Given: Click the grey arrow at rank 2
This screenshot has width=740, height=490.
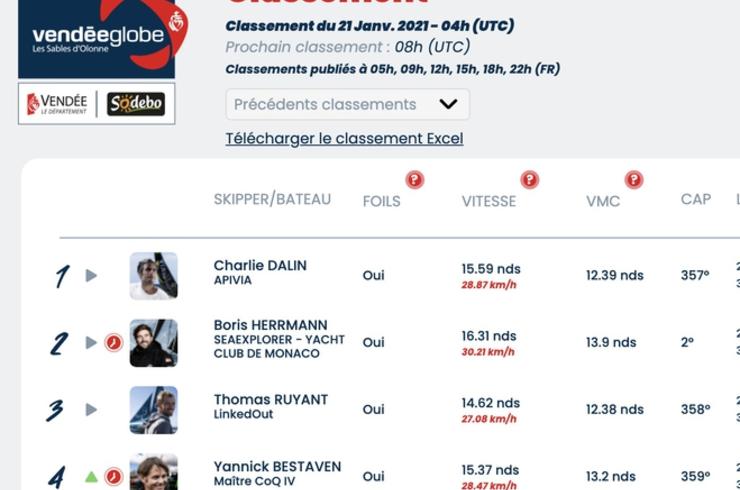Looking at the screenshot, I should (92, 342).
